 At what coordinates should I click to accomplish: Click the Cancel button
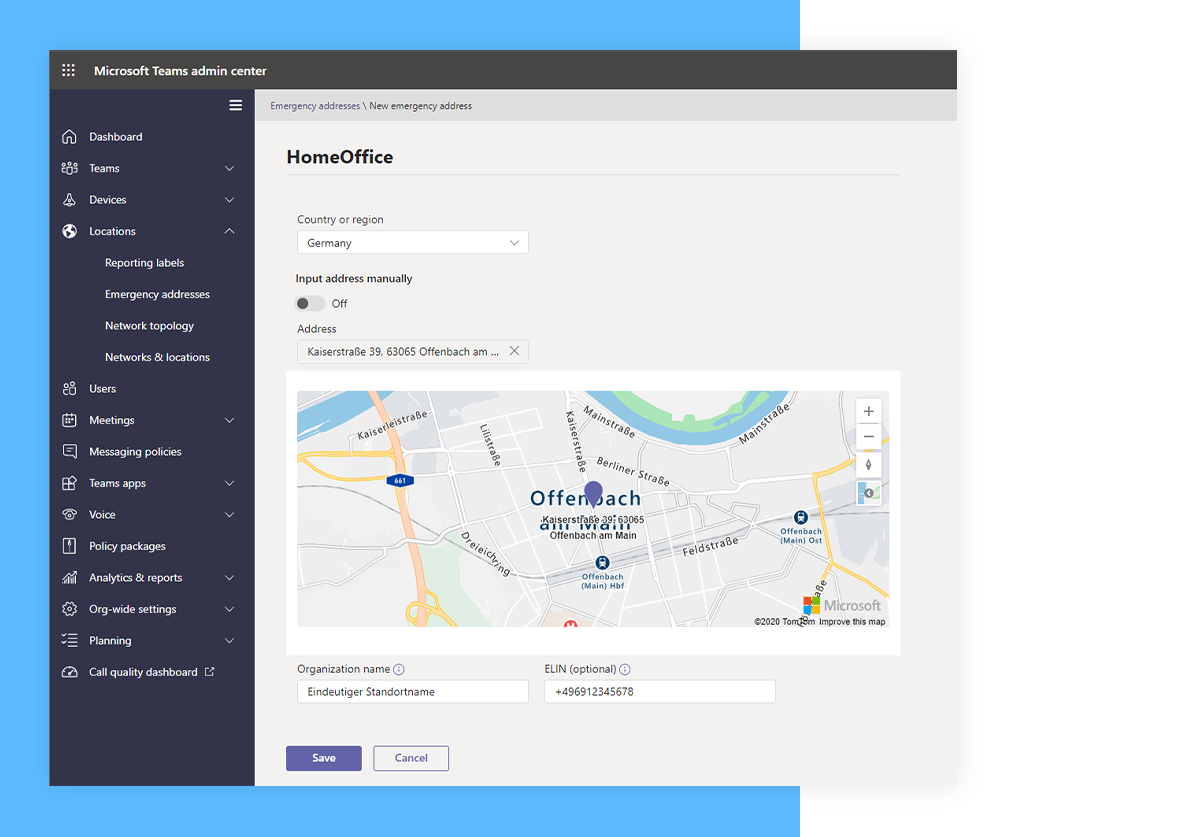[x=411, y=758]
